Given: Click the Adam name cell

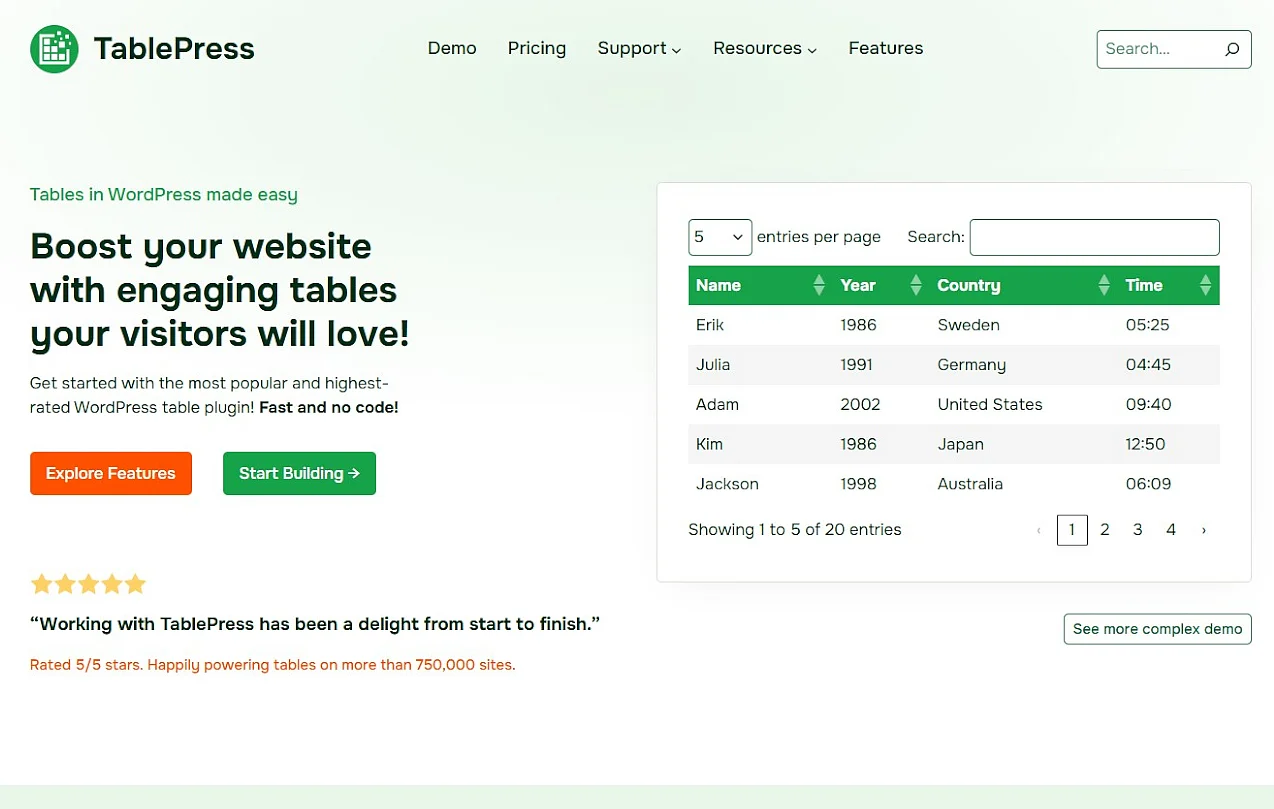Looking at the screenshot, I should click(761, 405).
